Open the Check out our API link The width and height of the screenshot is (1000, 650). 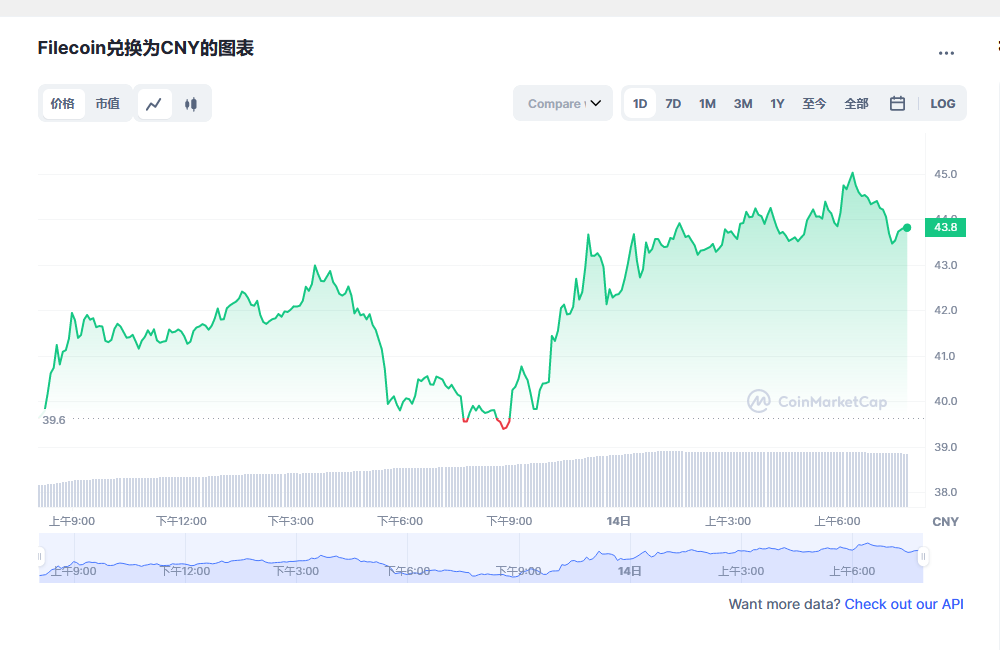(904, 604)
